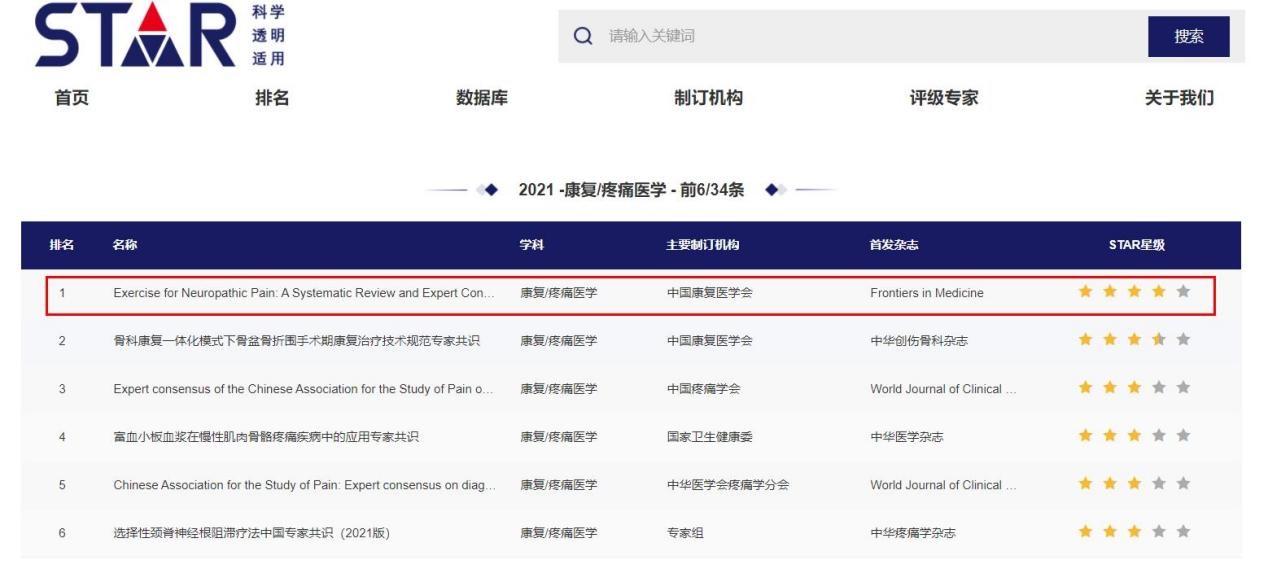Select 制订机构 in the navigation bar

pyautogui.click(x=708, y=98)
